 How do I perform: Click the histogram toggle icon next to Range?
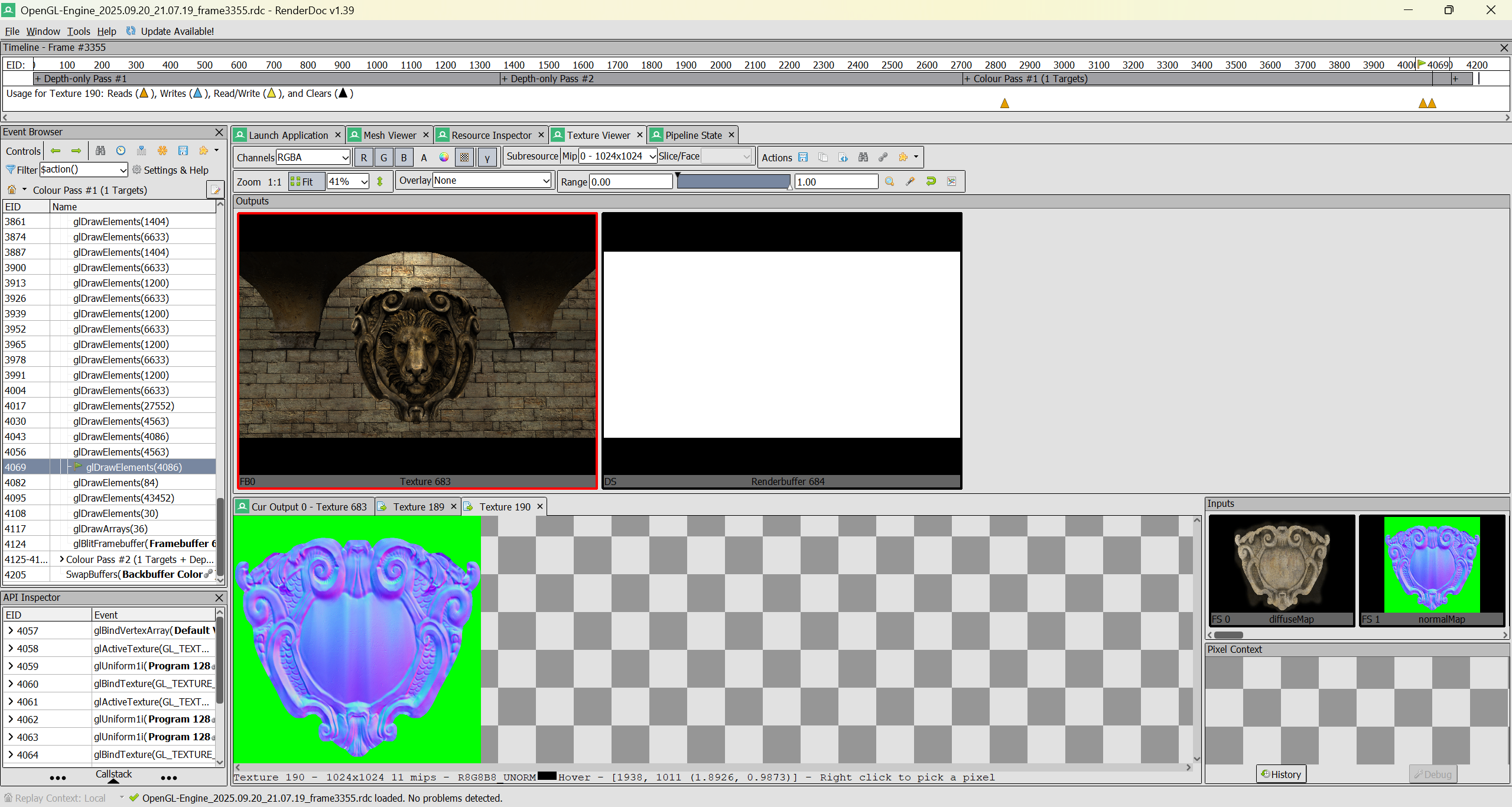951,181
